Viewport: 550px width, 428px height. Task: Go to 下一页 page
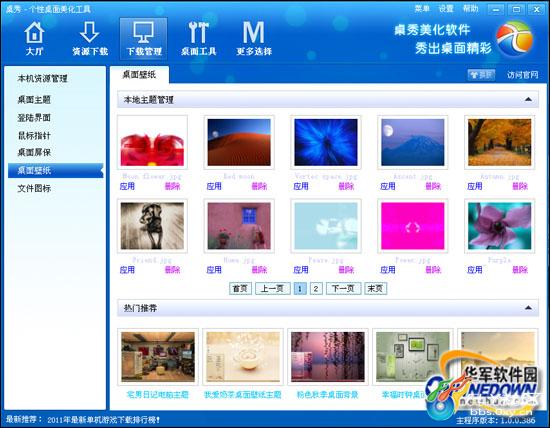[343, 288]
